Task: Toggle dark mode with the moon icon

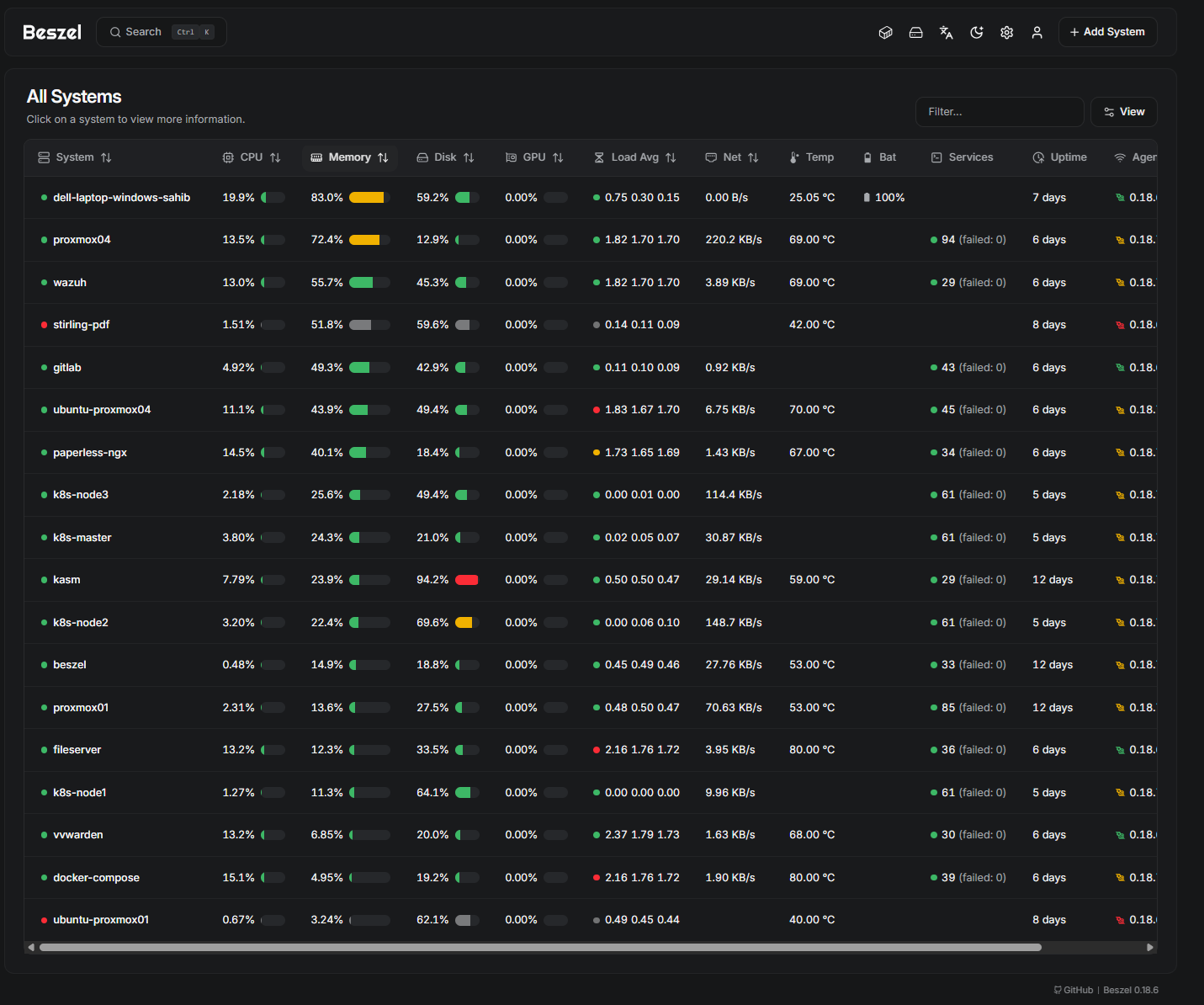Action: (976, 32)
